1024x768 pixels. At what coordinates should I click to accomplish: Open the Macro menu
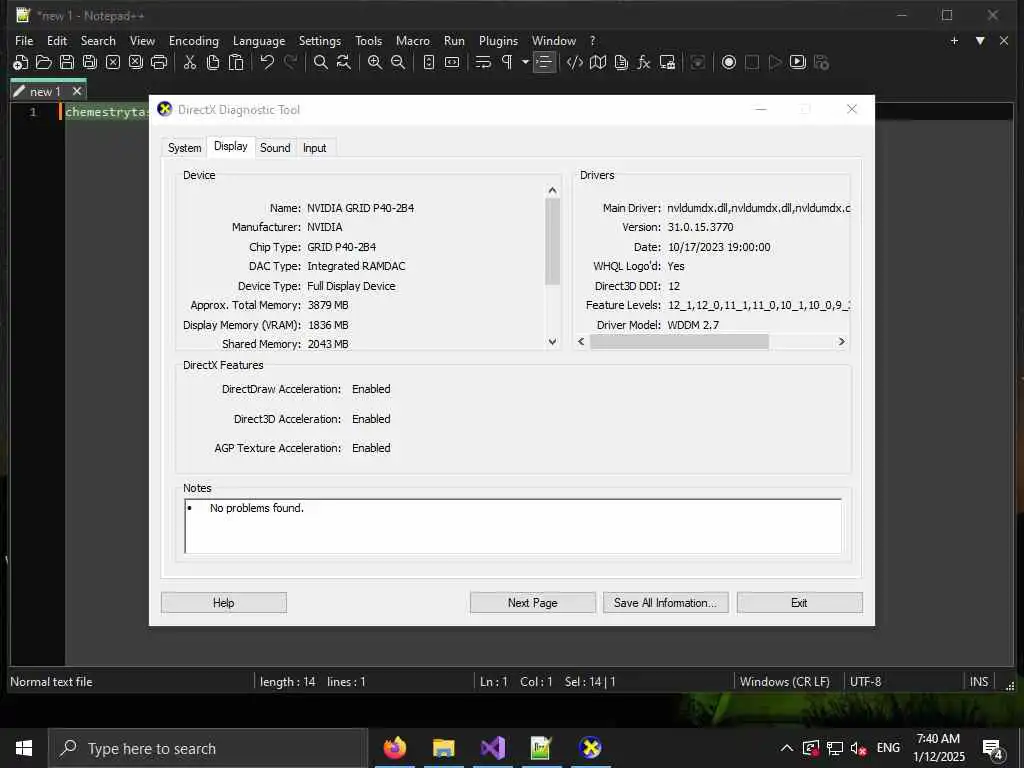click(x=413, y=40)
